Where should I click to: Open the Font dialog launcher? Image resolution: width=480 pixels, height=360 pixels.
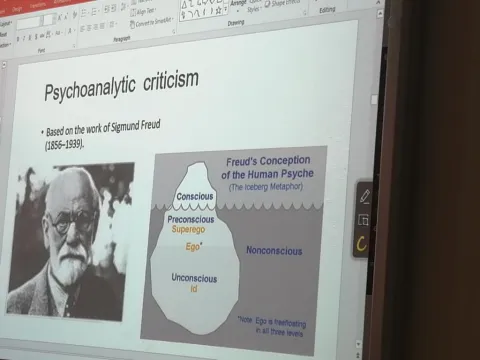pos(74,46)
